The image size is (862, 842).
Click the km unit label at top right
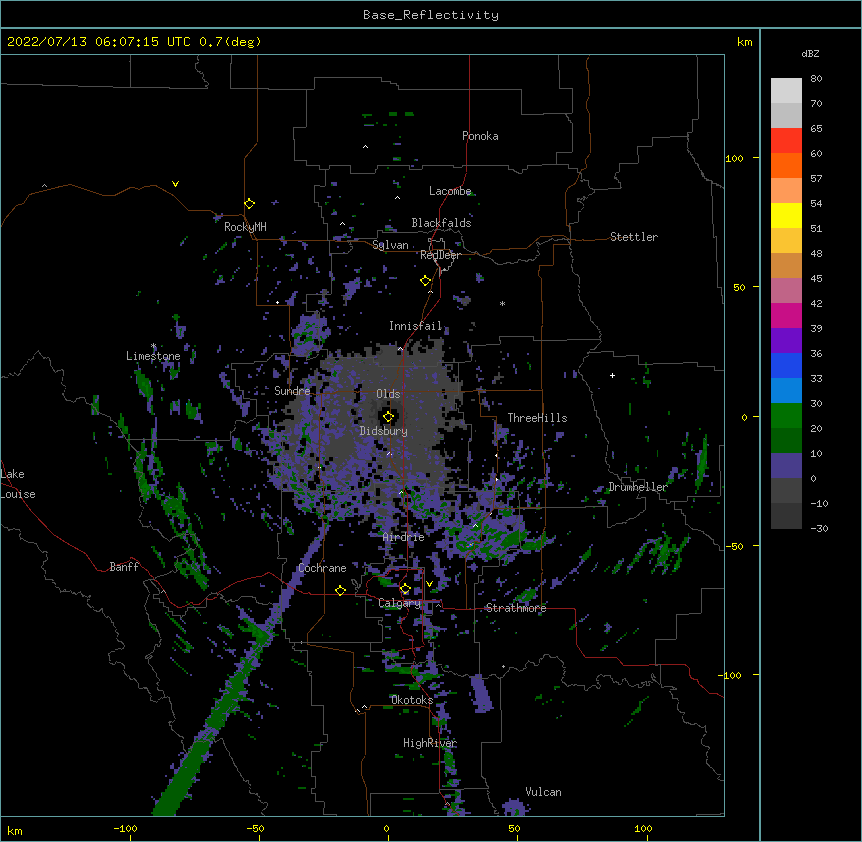pyautogui.click(x=744, y=42)
